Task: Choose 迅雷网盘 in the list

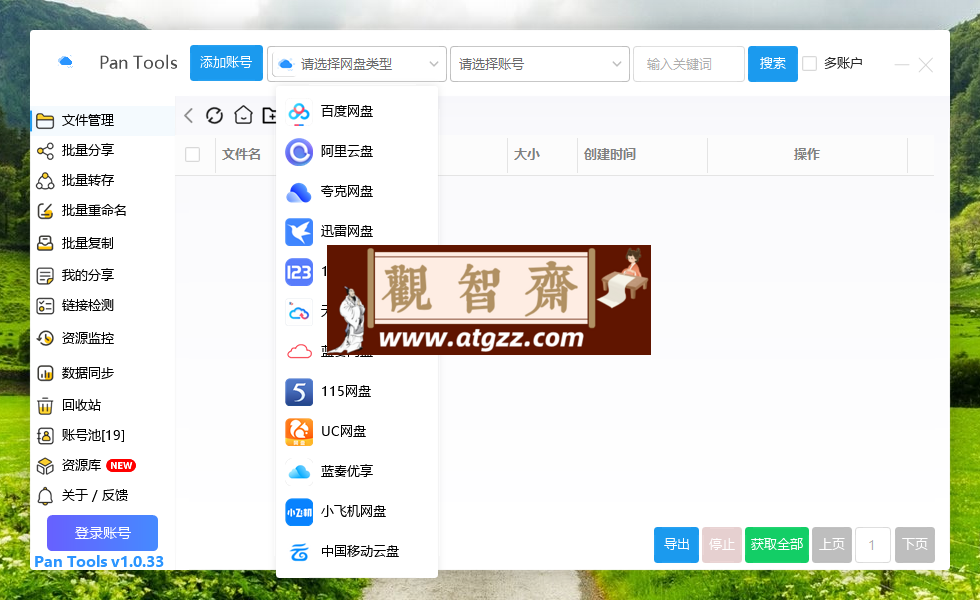Action: coord(357,231)
